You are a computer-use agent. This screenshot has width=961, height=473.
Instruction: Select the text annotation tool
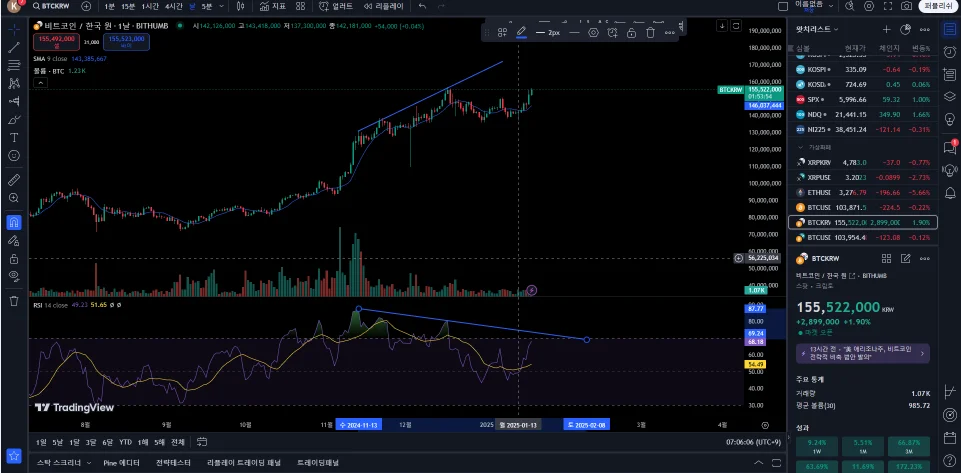(x=14, y=137)
